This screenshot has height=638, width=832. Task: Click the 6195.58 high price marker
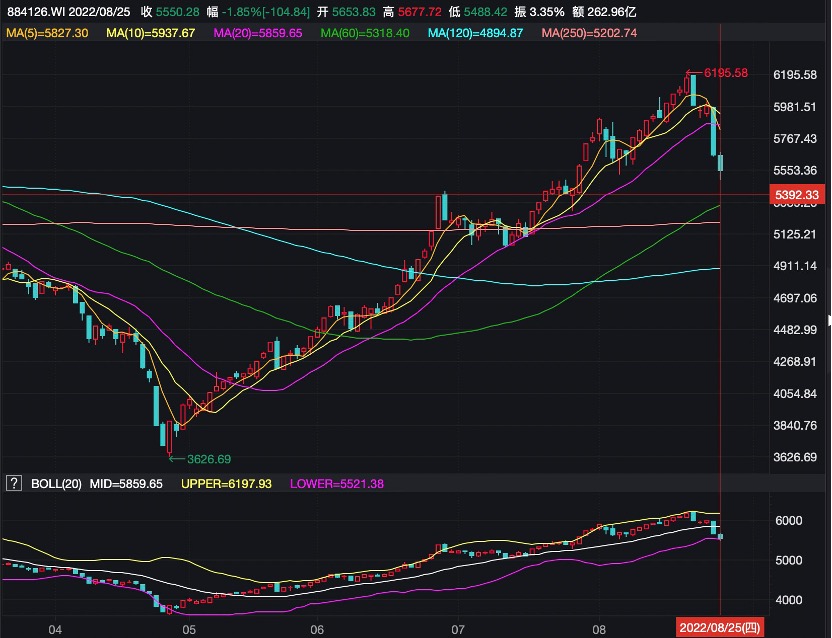point(725,73)
